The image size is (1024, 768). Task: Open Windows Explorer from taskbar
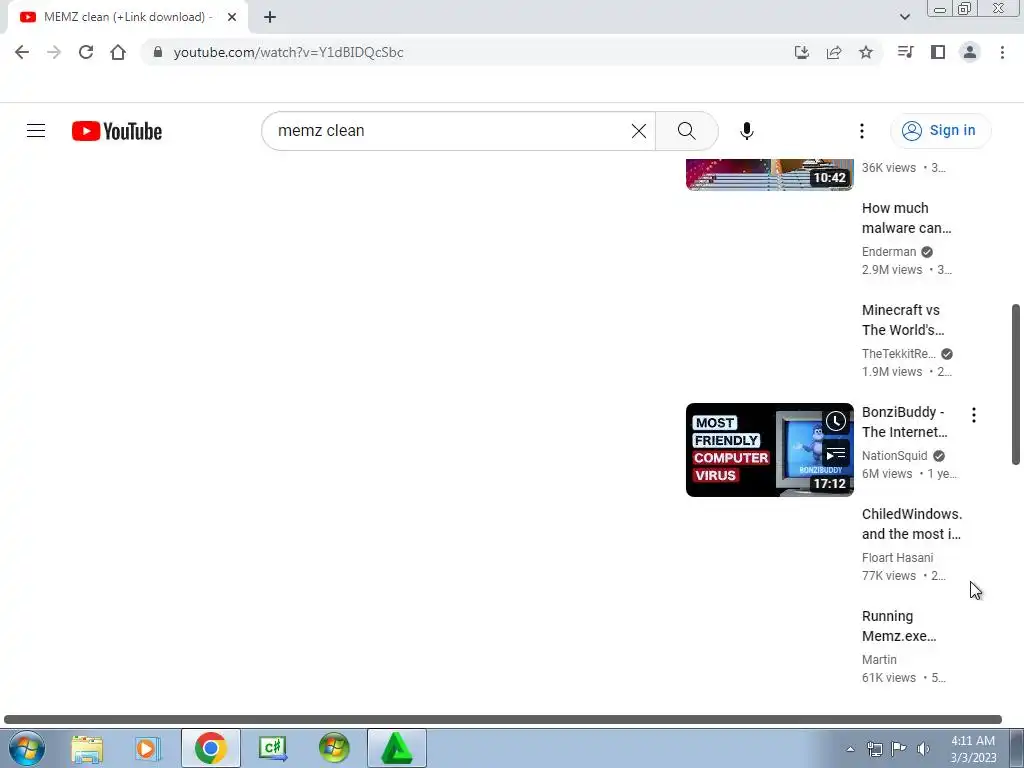(x=87, y=748)
